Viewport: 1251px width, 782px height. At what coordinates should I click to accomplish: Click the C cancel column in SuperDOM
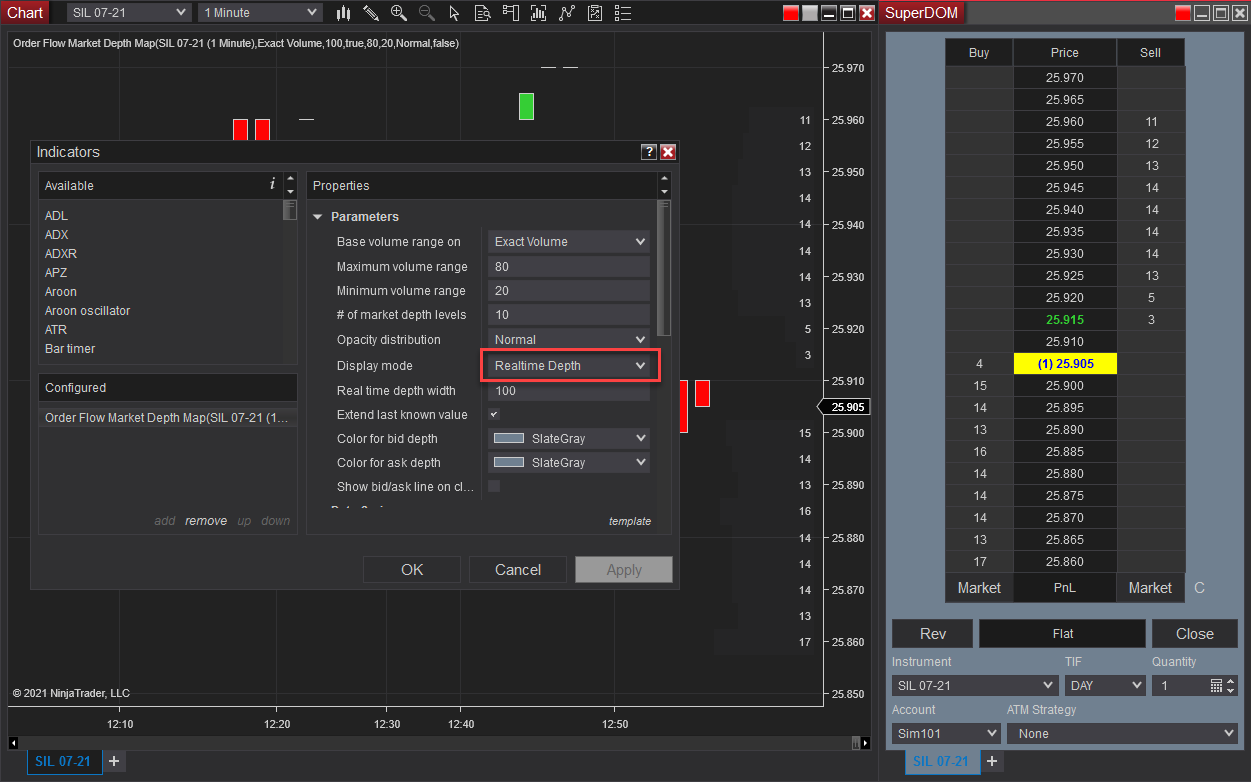click(1200, 588)
